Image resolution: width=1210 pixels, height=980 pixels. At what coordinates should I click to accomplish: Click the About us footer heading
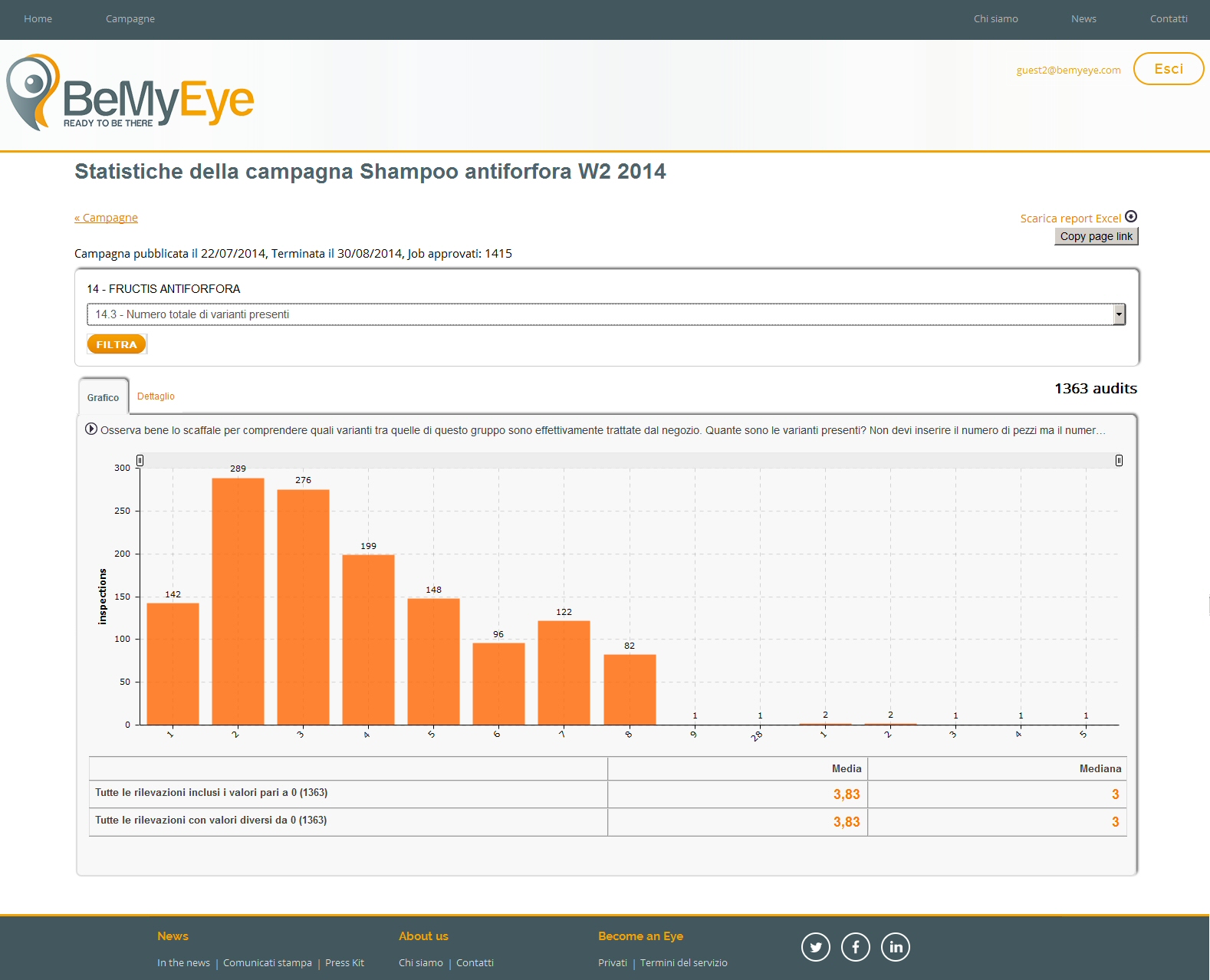[423, 936]
